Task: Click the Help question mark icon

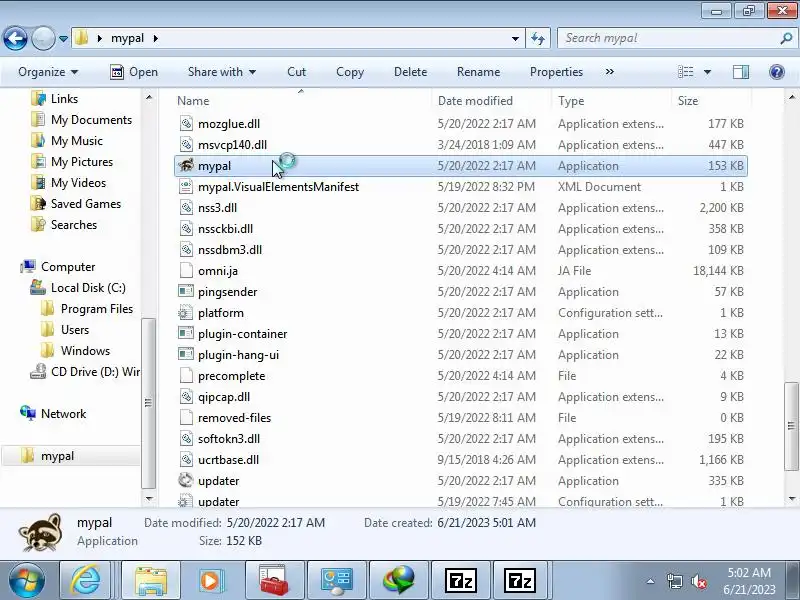Action: [777, 72]
